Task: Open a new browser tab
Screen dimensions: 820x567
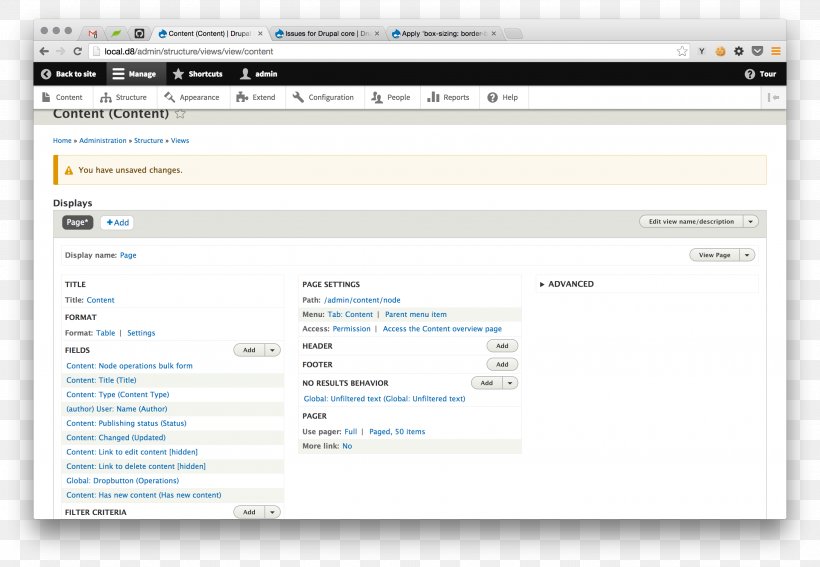Action: pos(514,34)
